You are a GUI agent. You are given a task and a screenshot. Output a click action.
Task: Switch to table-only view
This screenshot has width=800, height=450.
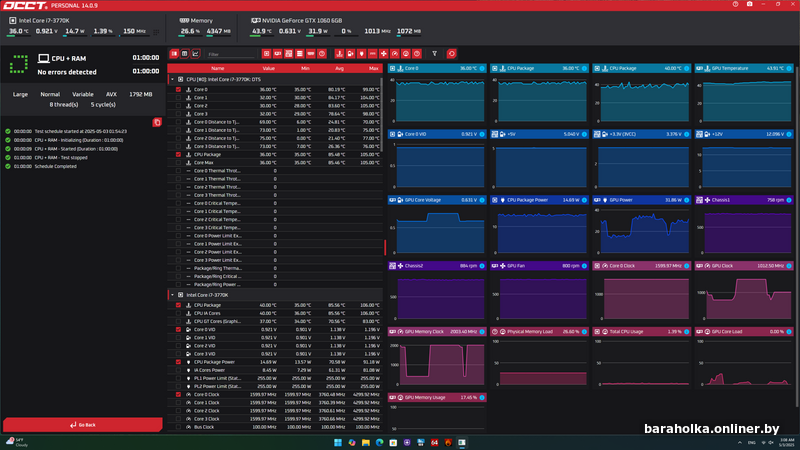pos(185,54)
